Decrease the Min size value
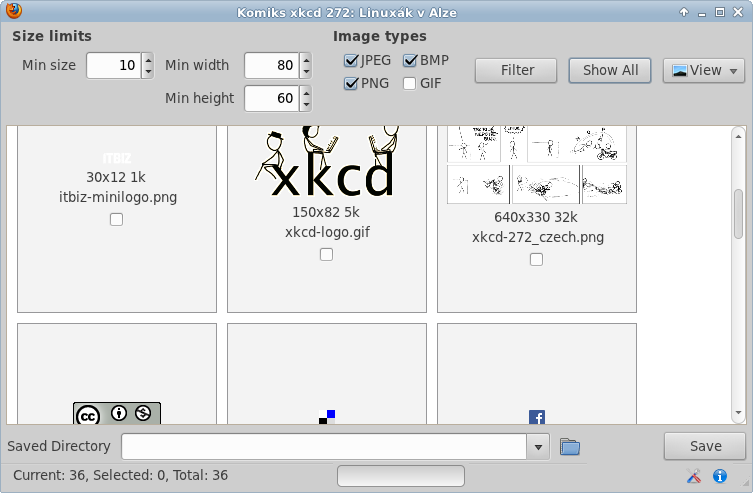753x493 pixels. tap(148, 72)
